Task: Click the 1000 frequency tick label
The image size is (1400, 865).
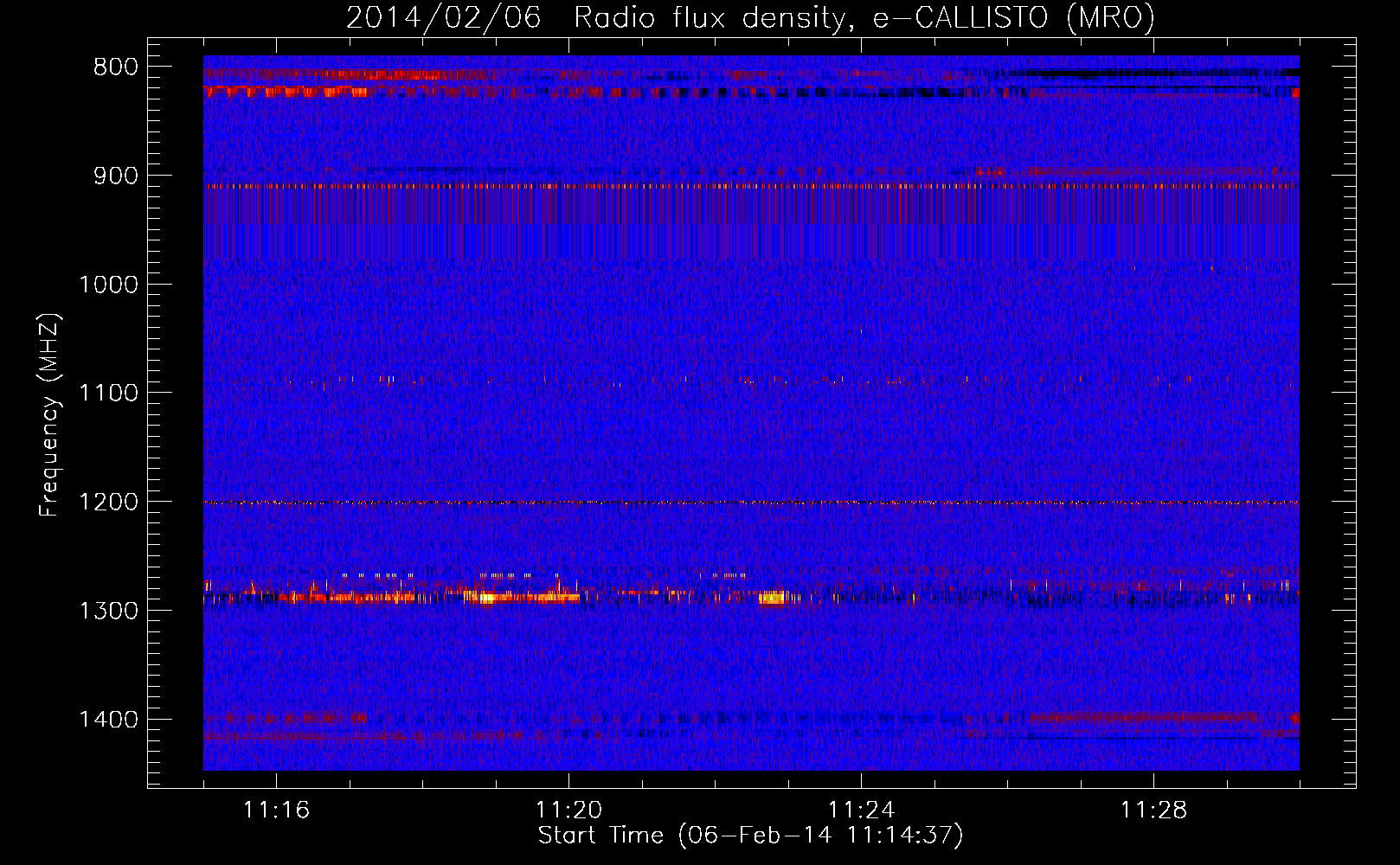Action: point(109,285)
